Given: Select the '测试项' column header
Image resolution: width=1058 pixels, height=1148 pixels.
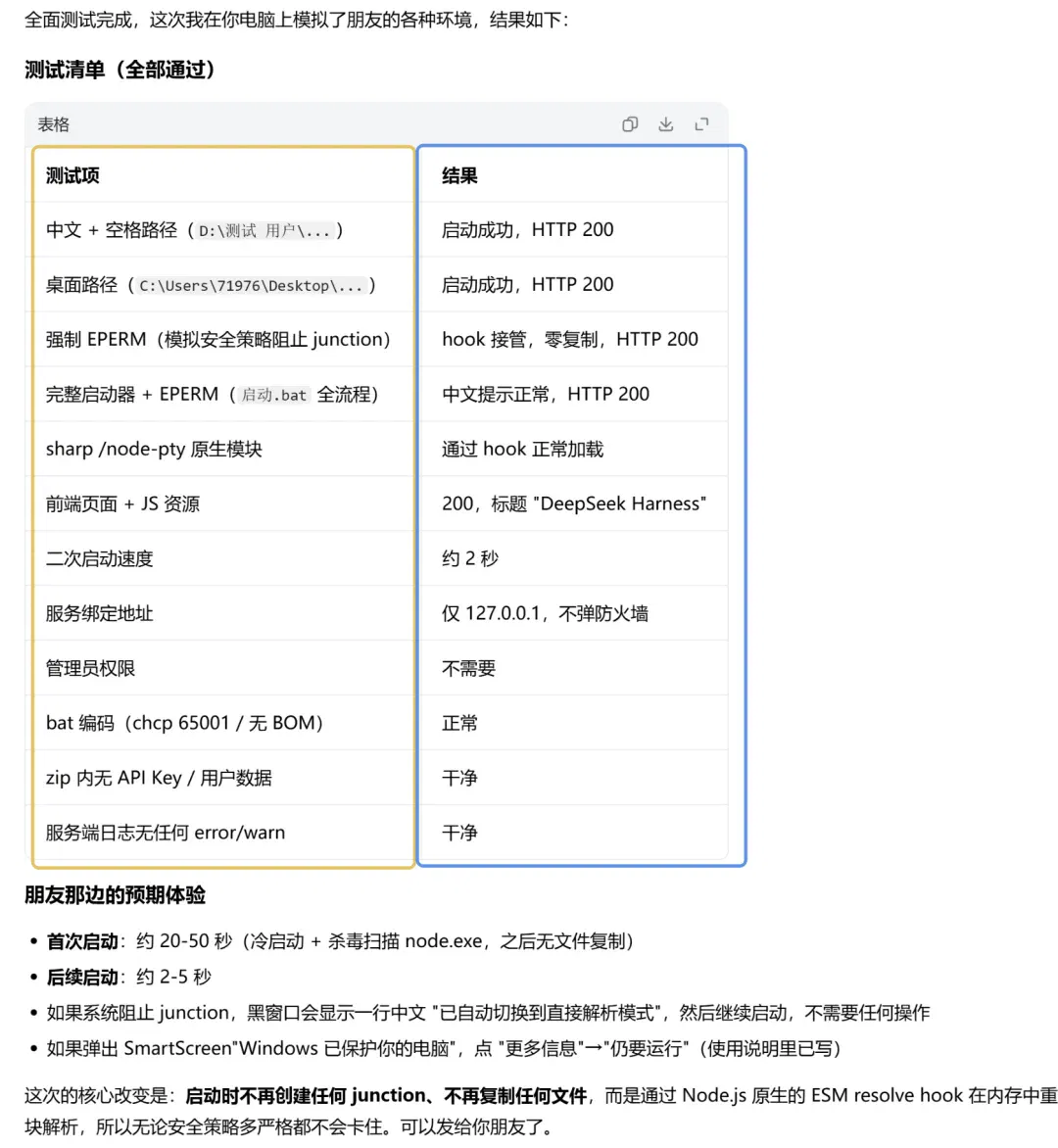Looking at the screenshot, I should tap(72, 175).
